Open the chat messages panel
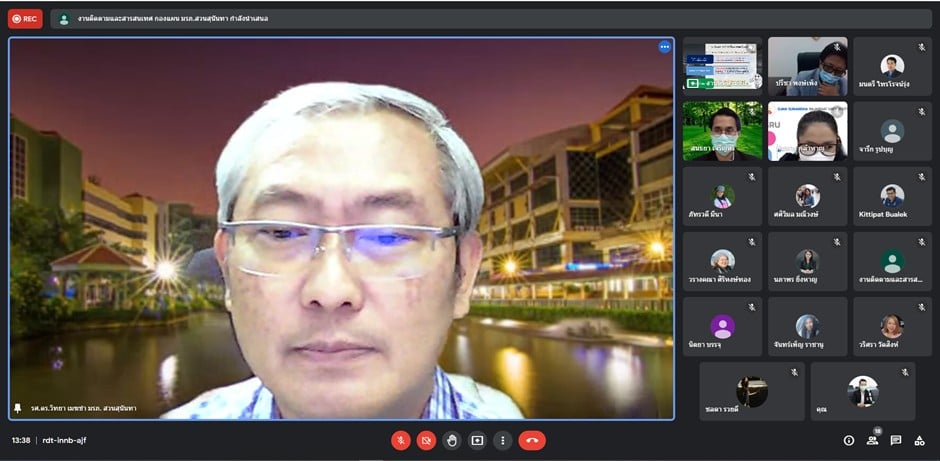Screen dimensions: 940x461 tap(896, 440)
